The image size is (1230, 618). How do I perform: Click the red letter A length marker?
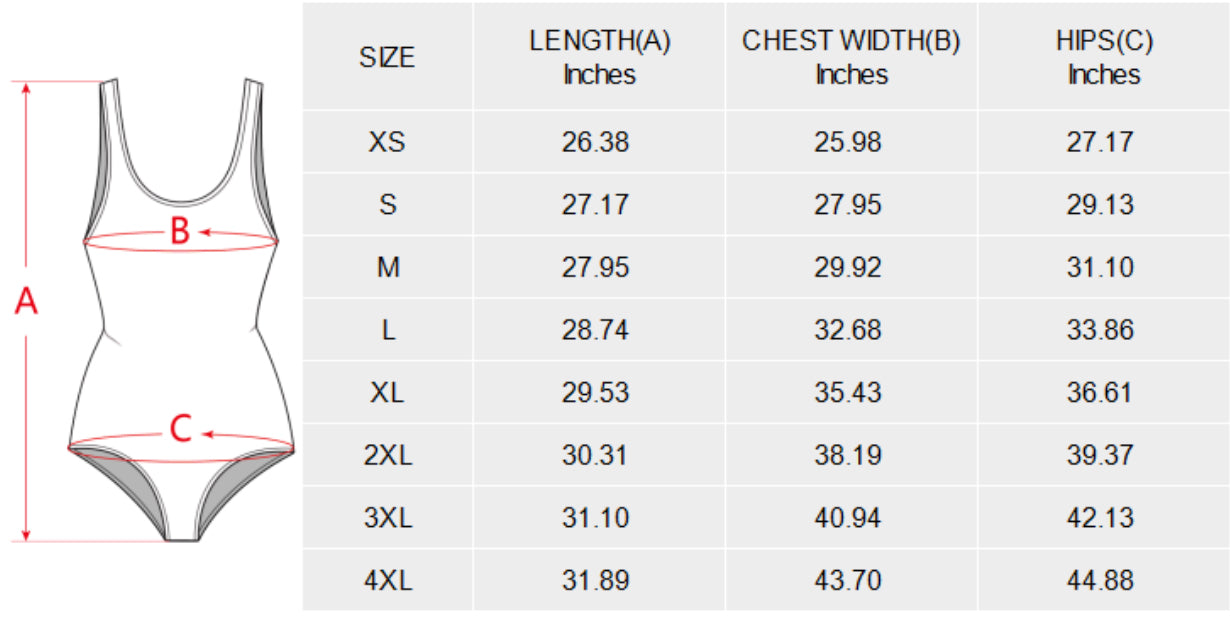tap(26, 300)
